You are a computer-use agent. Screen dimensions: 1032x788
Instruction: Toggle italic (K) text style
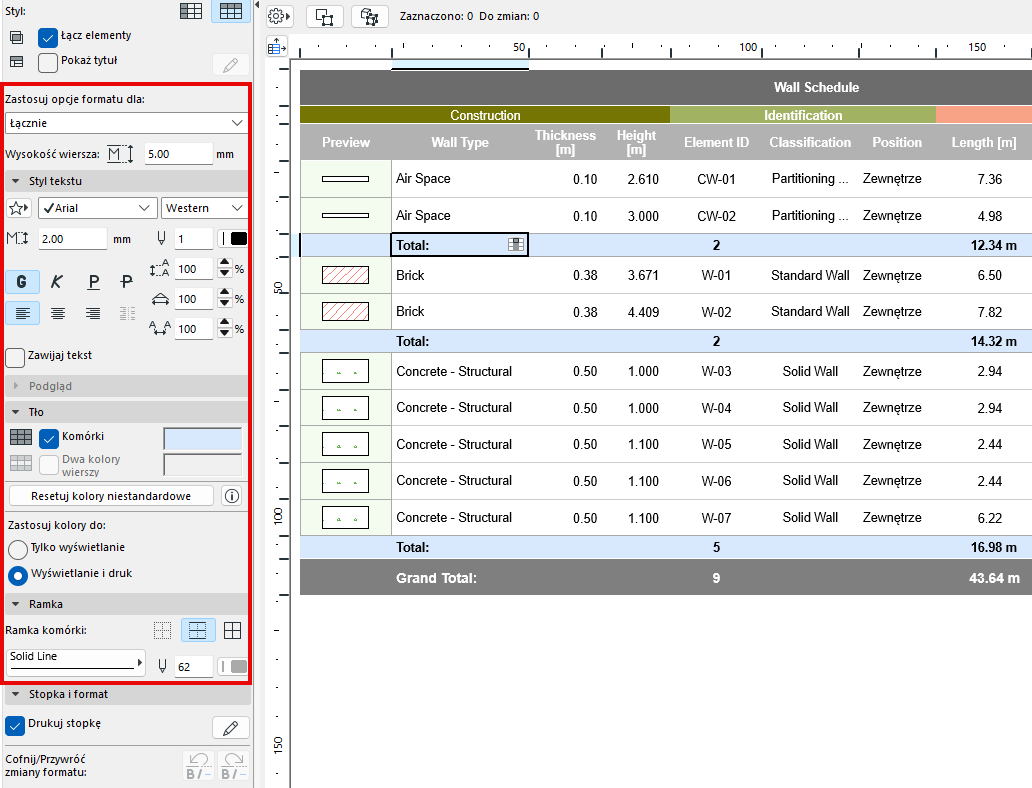tap(57, 283)
